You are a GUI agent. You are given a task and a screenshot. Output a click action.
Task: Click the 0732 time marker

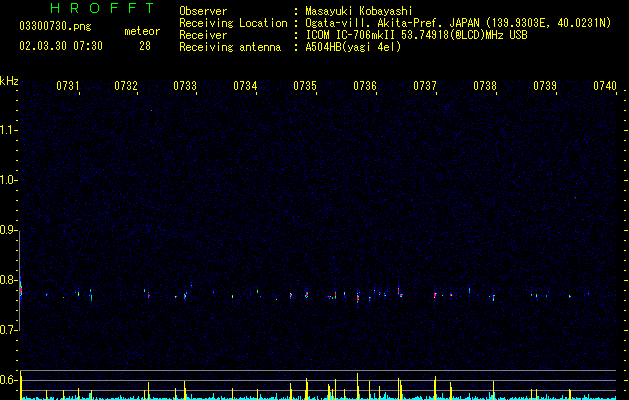click(126, 85)
